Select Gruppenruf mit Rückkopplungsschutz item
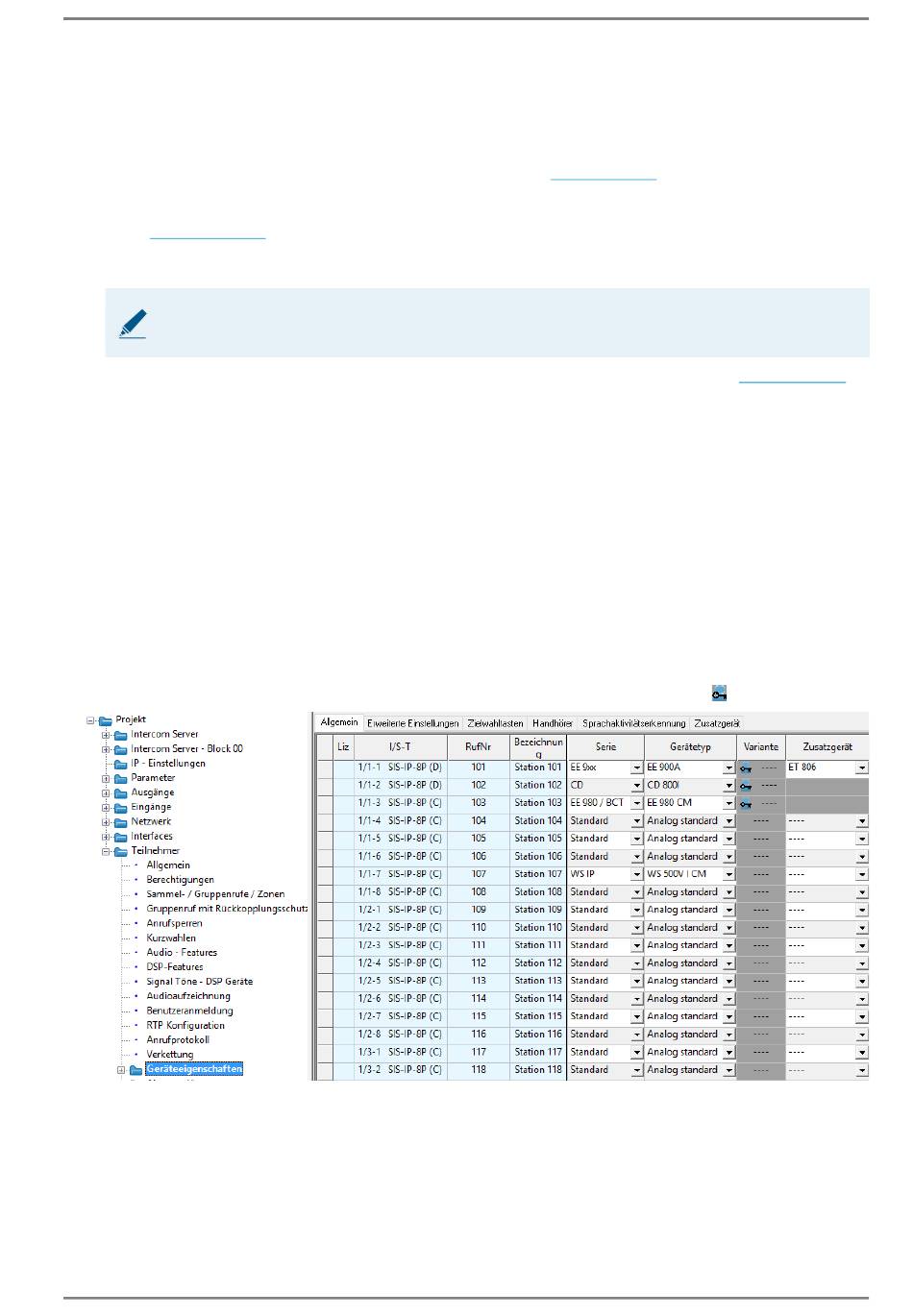Screen dimensions: 913x1316 click(x=227, y=909)
